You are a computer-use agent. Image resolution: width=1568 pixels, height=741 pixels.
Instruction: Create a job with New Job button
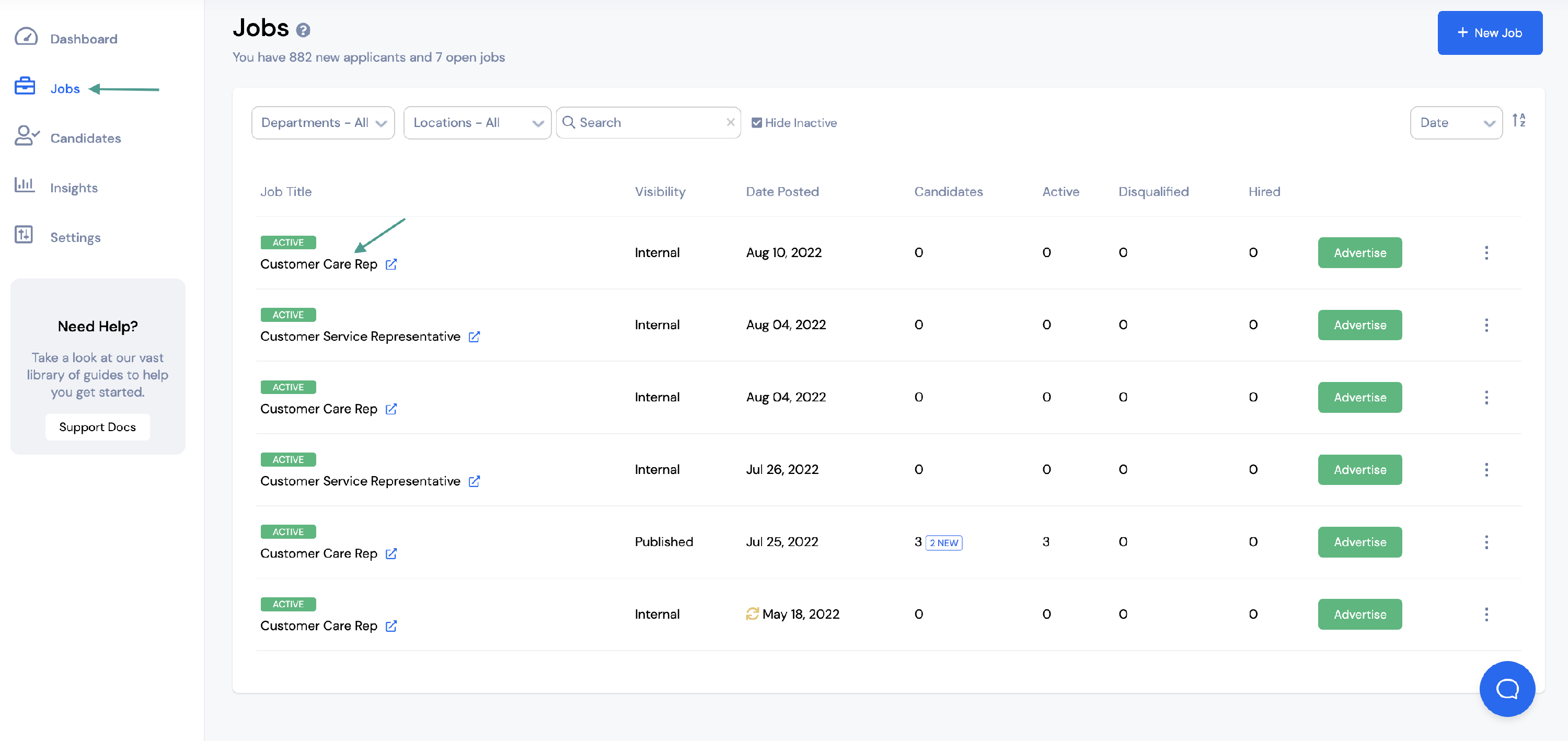click(1490, 33)
